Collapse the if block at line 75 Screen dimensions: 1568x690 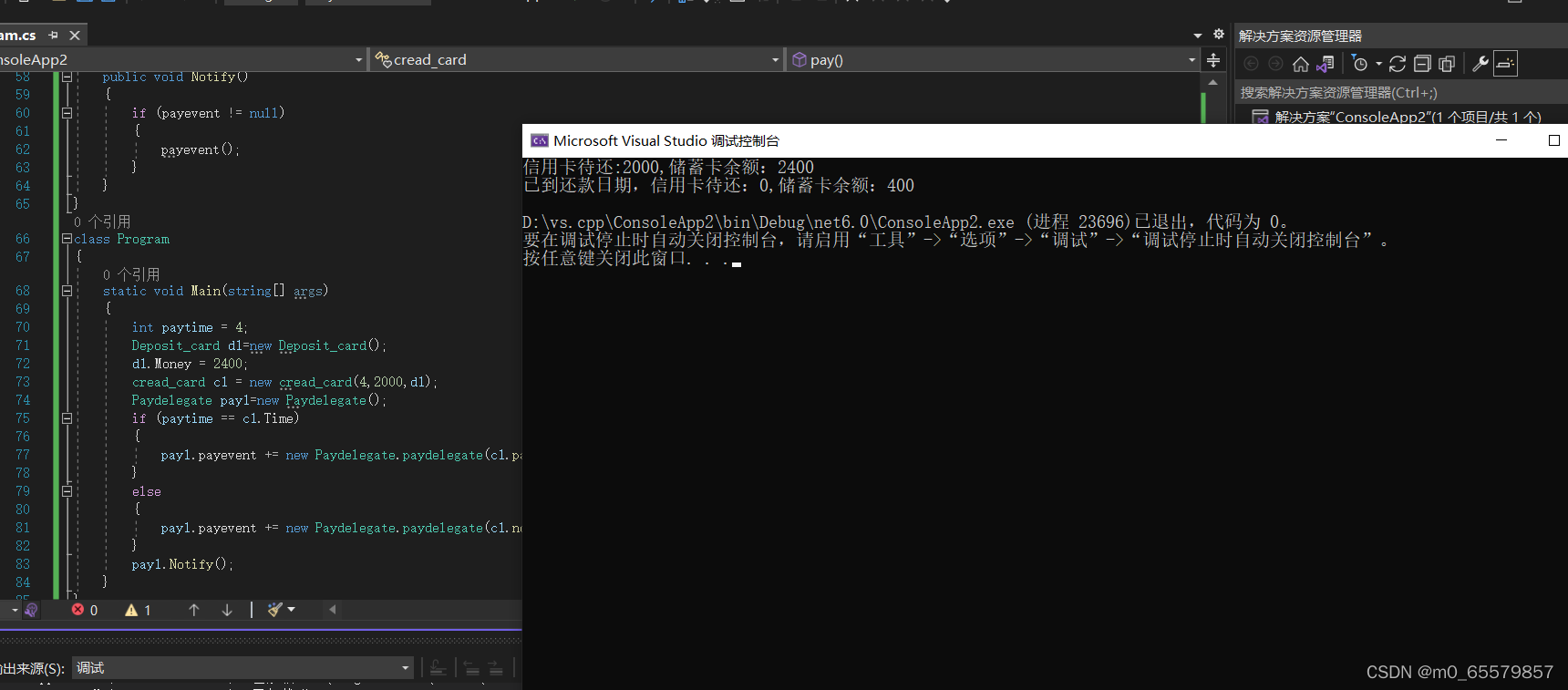(x=67, y=418)
